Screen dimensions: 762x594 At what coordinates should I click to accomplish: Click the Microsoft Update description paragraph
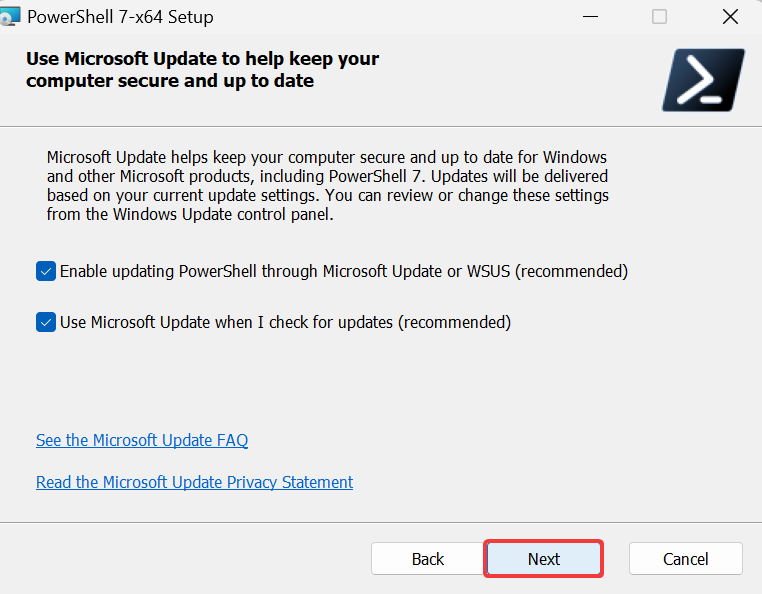coord(328,186)
